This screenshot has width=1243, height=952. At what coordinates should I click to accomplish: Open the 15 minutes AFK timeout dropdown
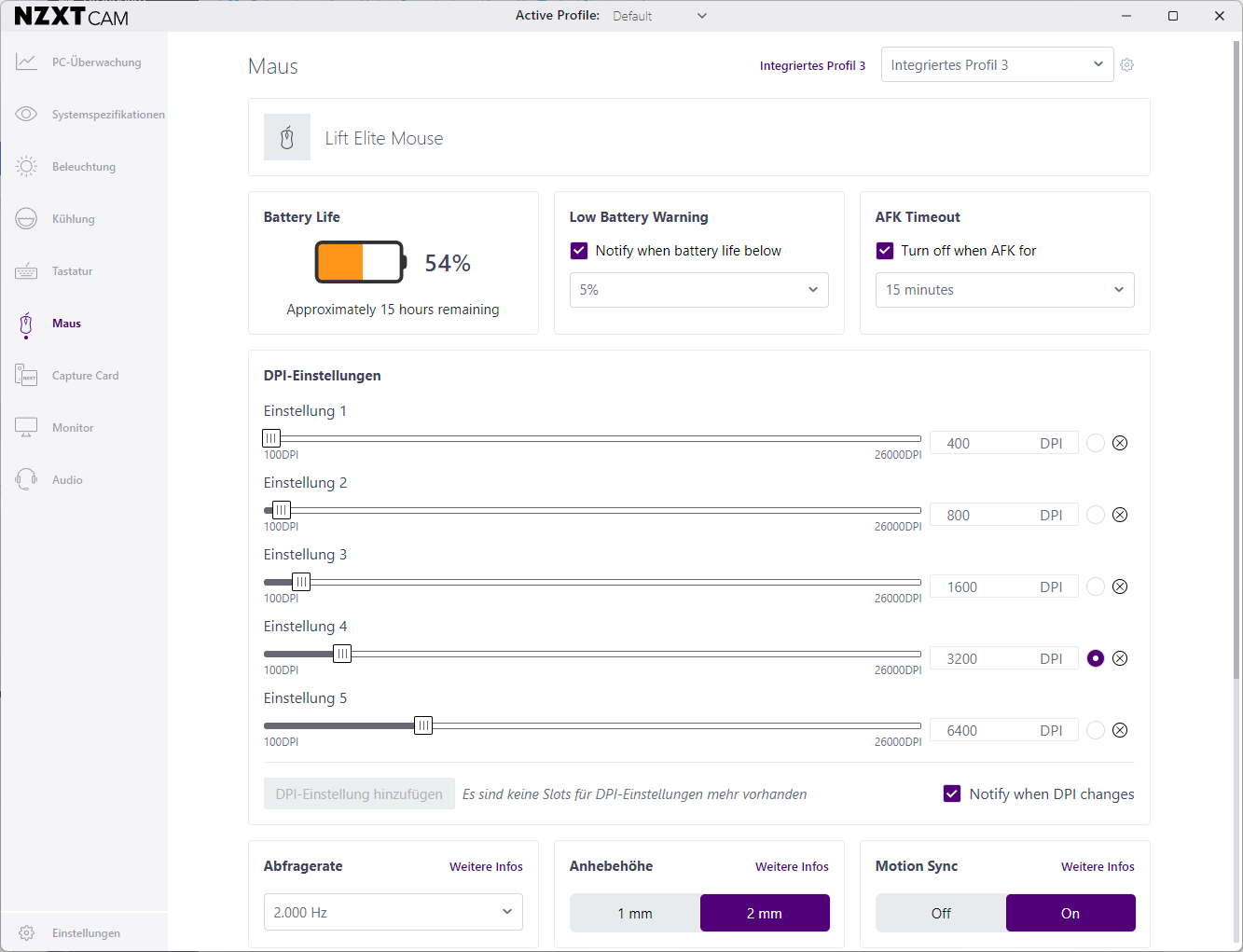(x=1004, y=290)
